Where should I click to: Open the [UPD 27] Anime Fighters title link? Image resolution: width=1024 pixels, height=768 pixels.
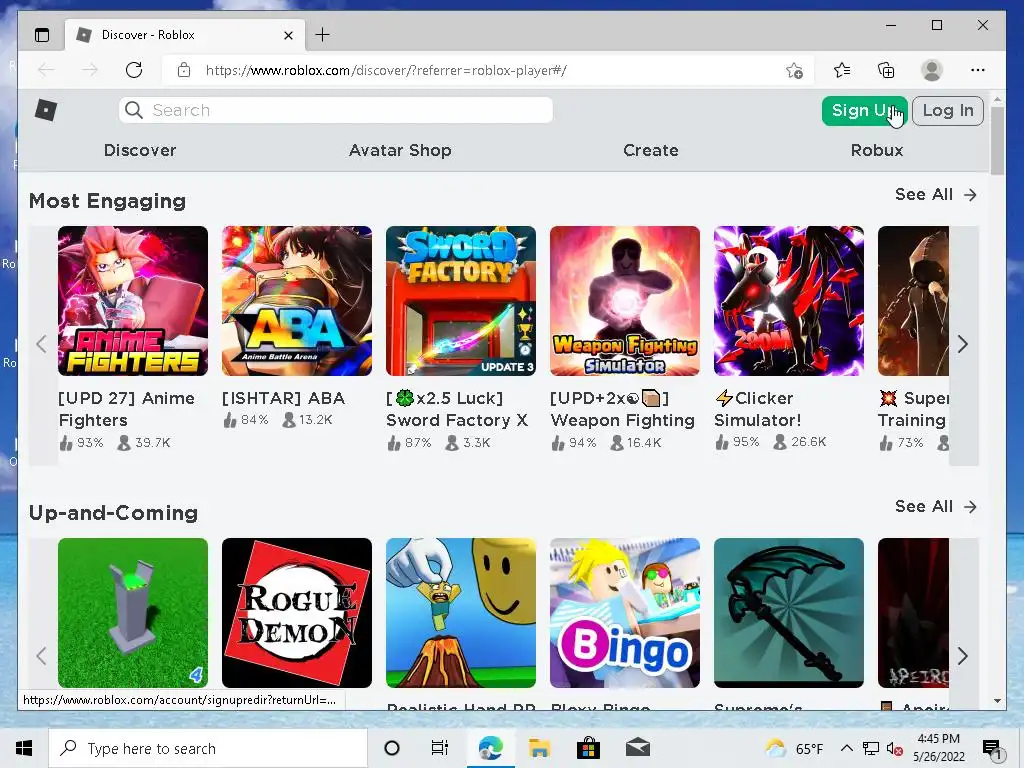(x=127, y=409)
